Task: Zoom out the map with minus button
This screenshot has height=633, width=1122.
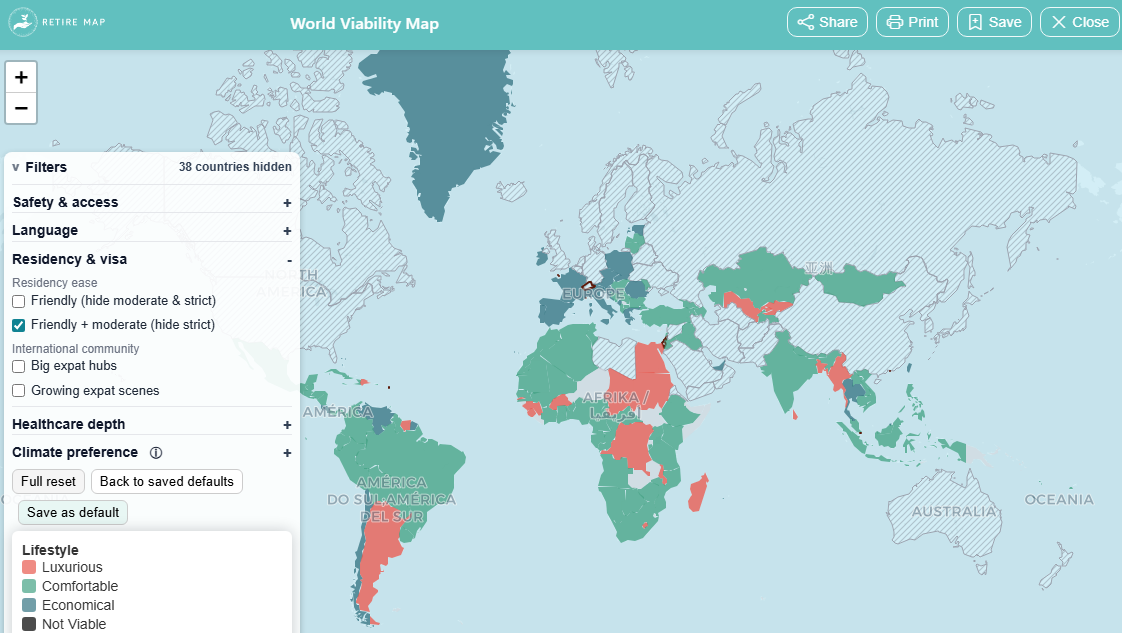Action: 21,109
